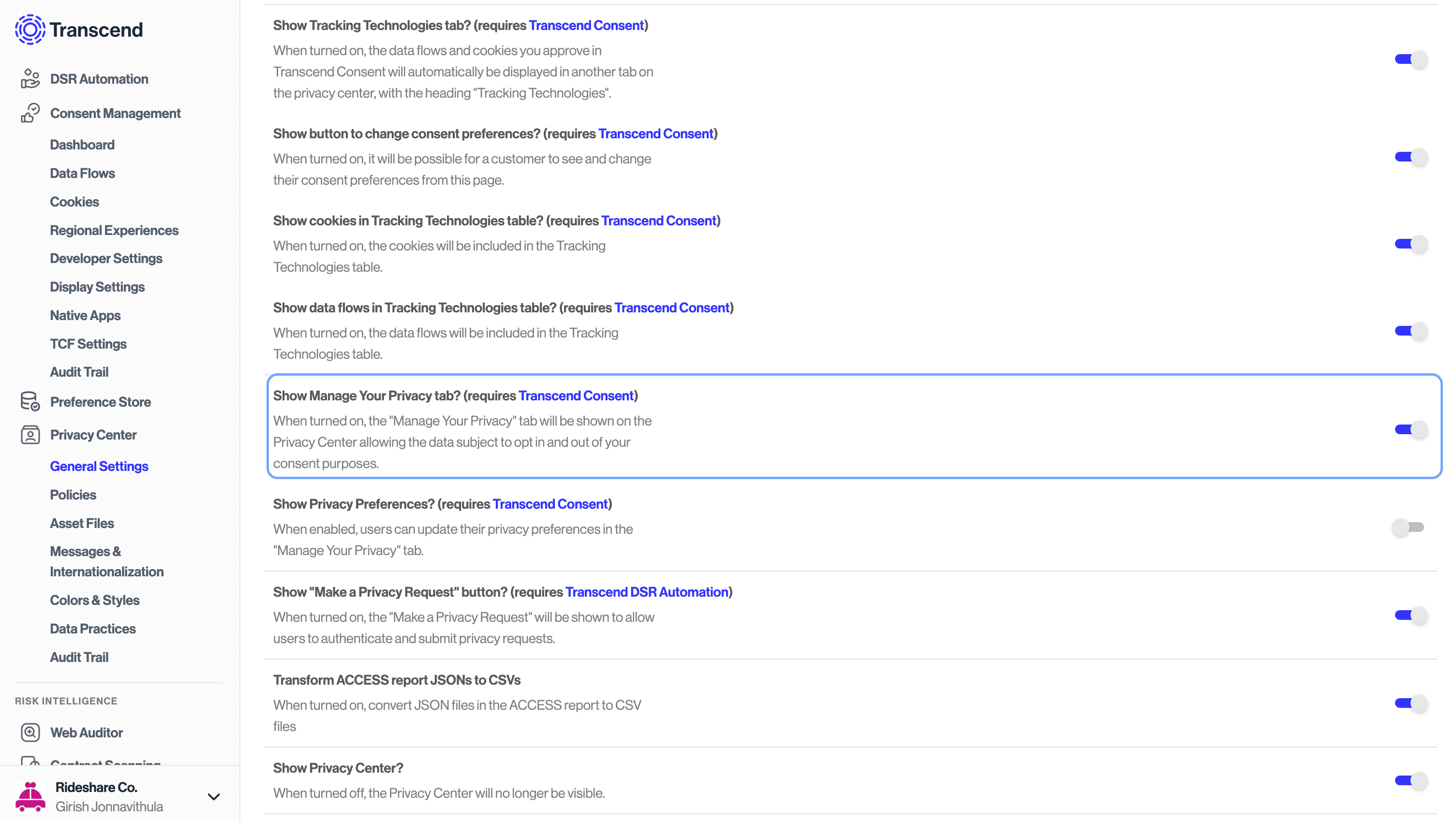Follow Transcend Consent link in Privacy Preferences
This screenshot has height=821, width=1456.
pos(550,503)
